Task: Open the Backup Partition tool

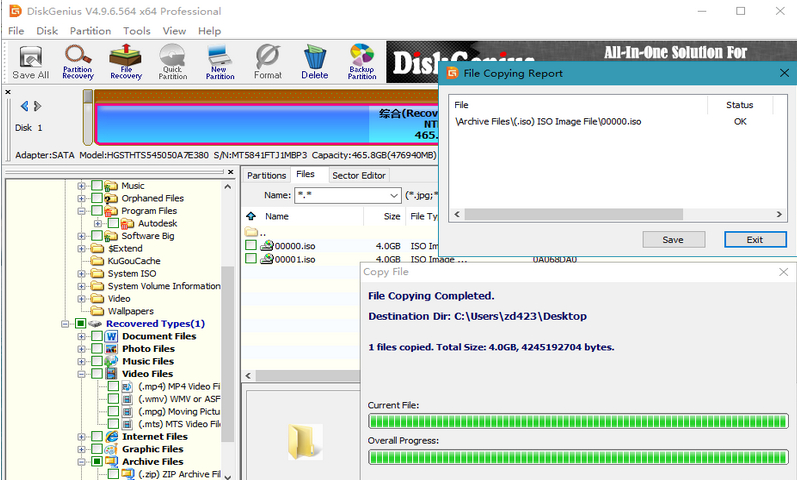Action: [x=362, y=62]
